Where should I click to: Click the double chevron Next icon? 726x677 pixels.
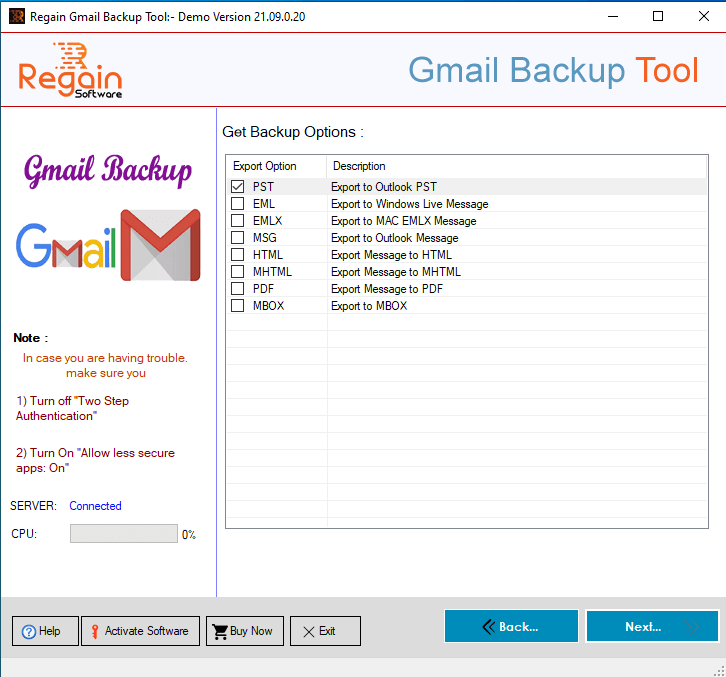[x=691, y=627]
